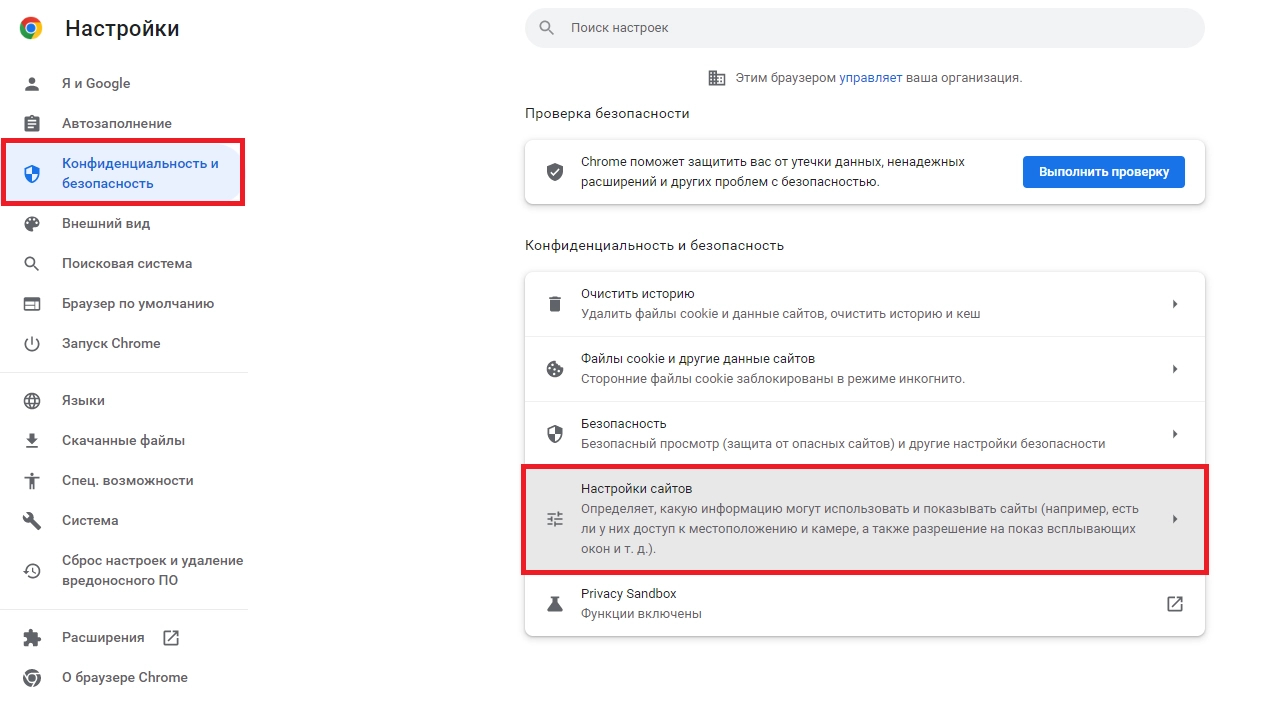Click the Chrome logo icon

click(31, 29)
